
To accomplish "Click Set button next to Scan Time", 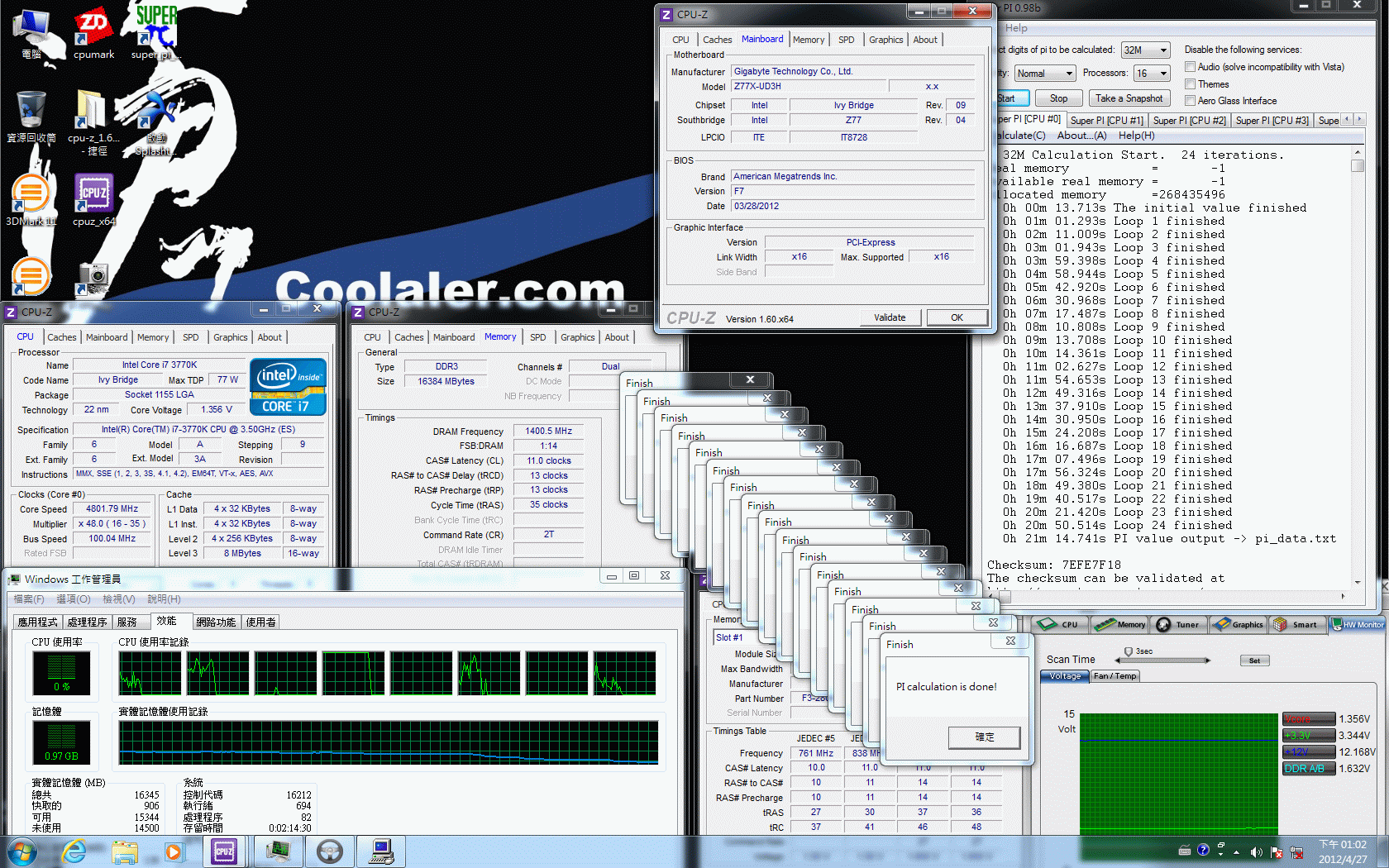I will pos(1254,661).
